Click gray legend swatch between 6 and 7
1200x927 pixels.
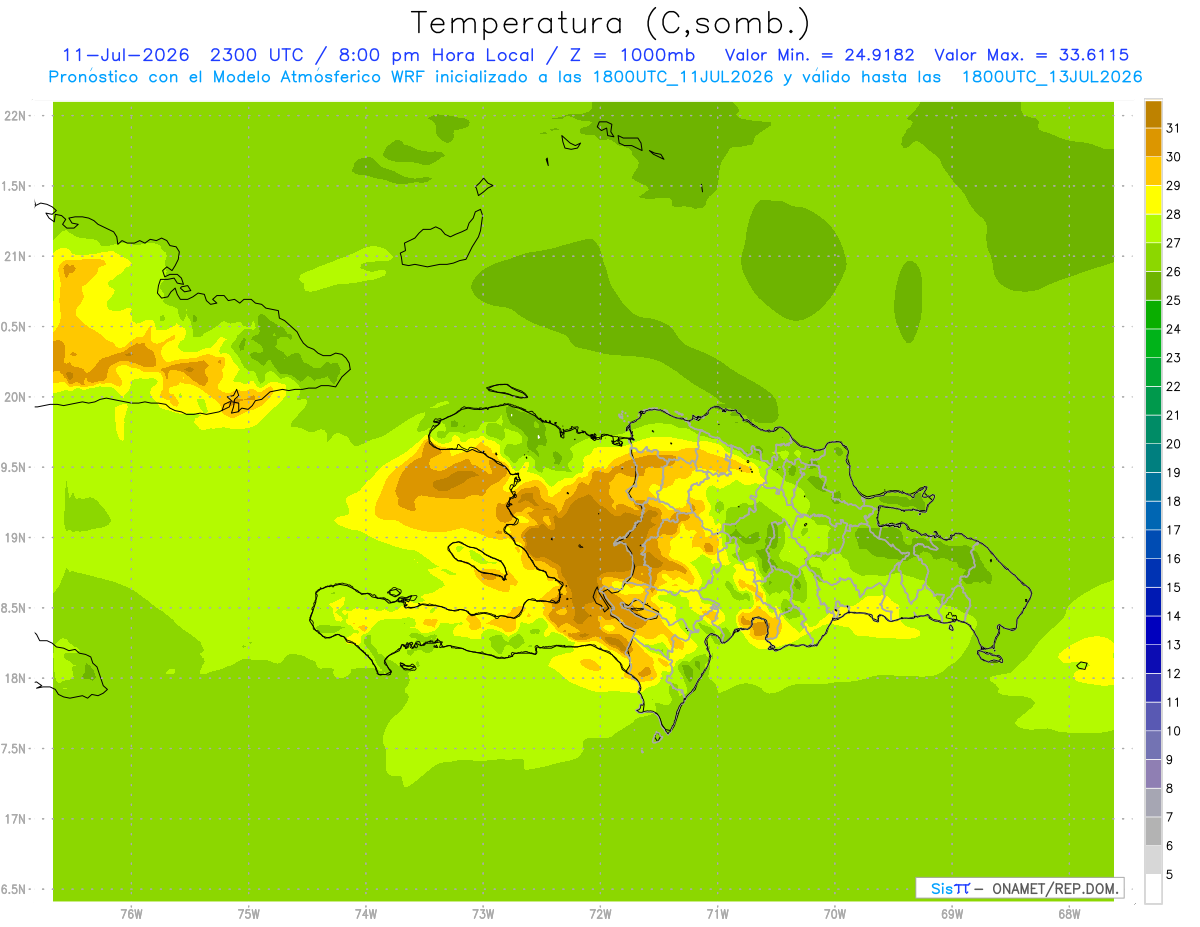pos(1153,831)
